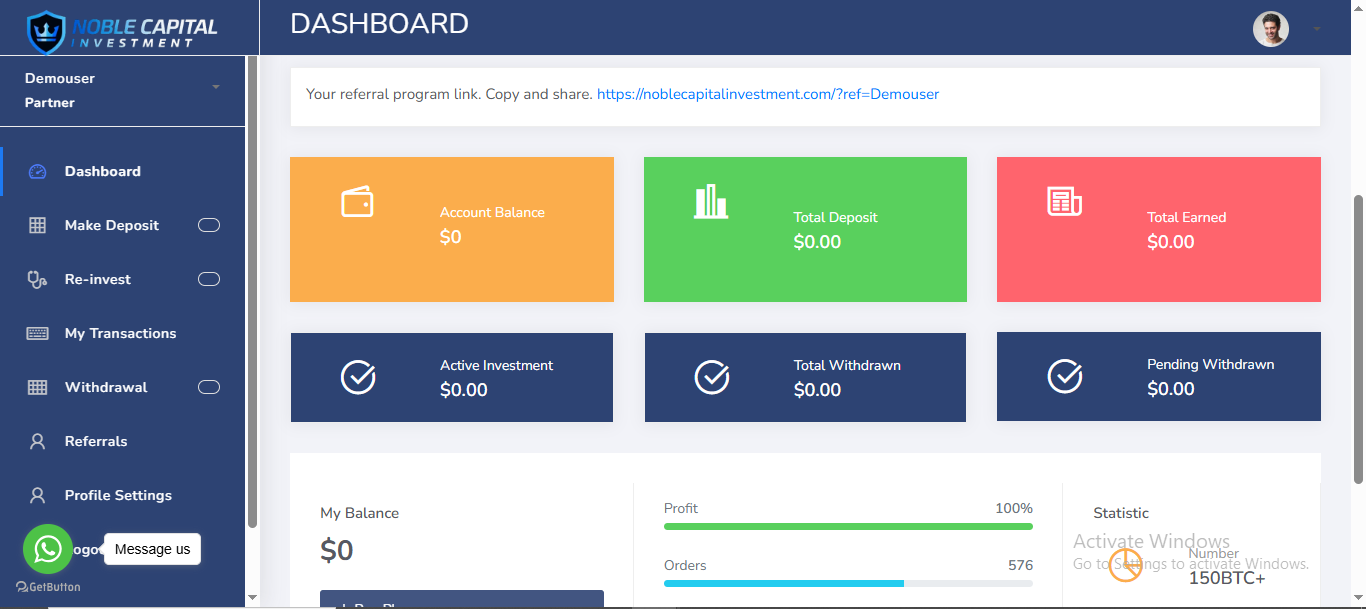This screenshot has height=609, width=1366.
Task: Click the Orders count 576
Action: click(x=1020, y=565)
